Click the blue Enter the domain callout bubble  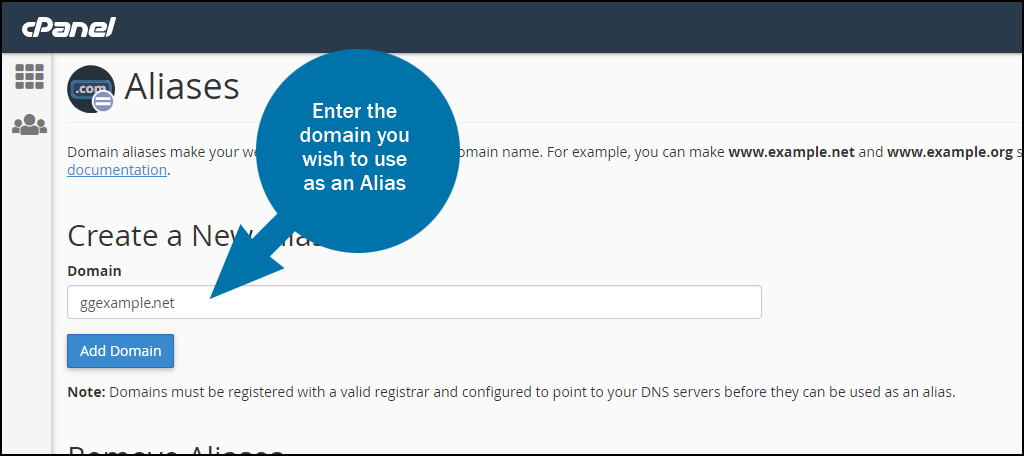[355, 150]
